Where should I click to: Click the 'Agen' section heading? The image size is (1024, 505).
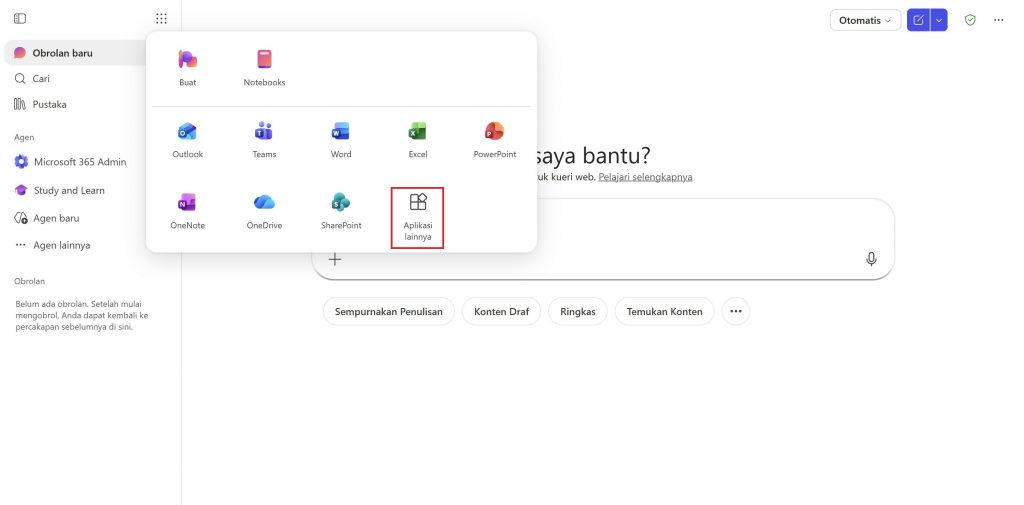[x=24, y=137]
